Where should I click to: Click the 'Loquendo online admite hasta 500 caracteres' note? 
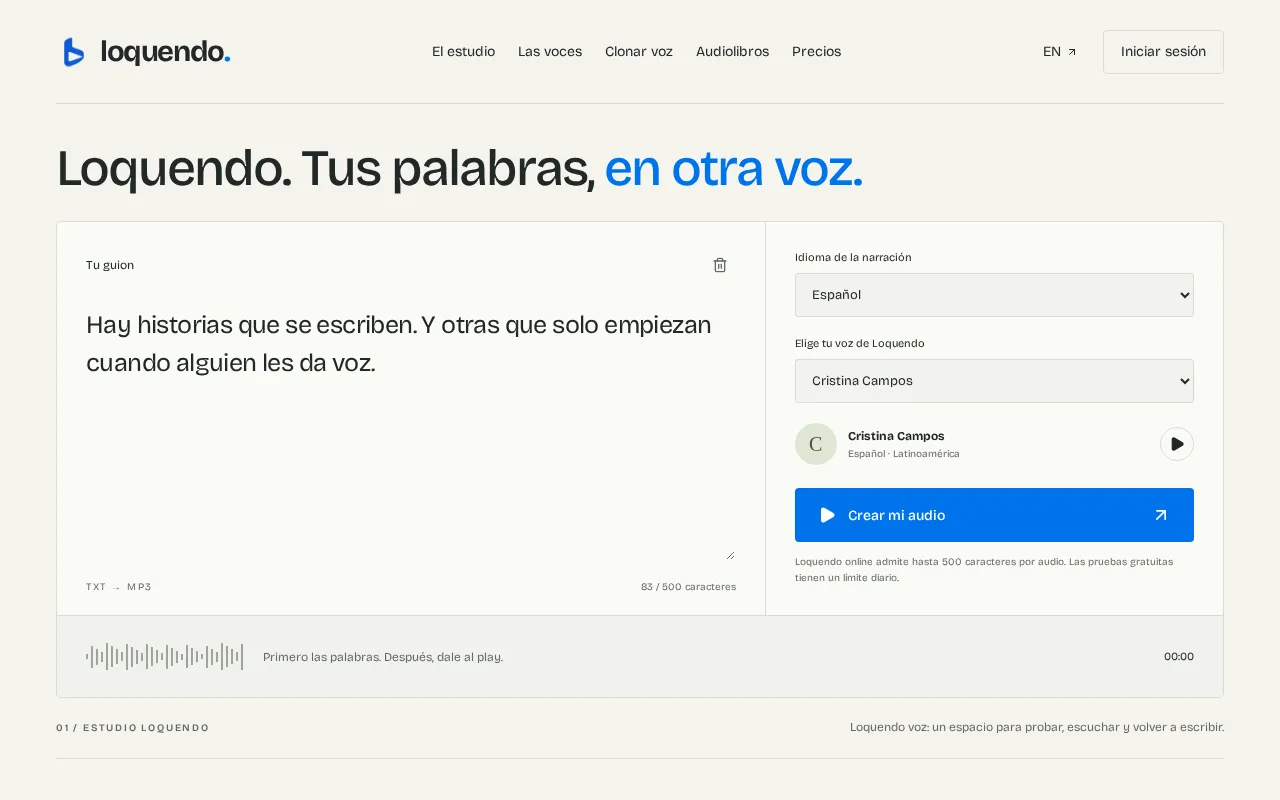[x=984, y=570]
